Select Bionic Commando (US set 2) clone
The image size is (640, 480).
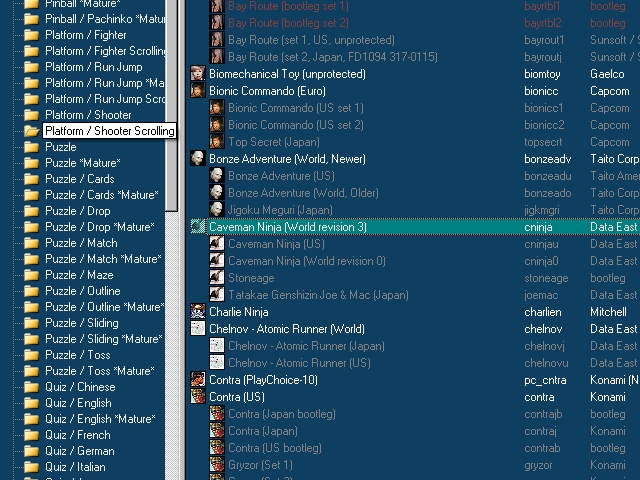tap(296, 125)
